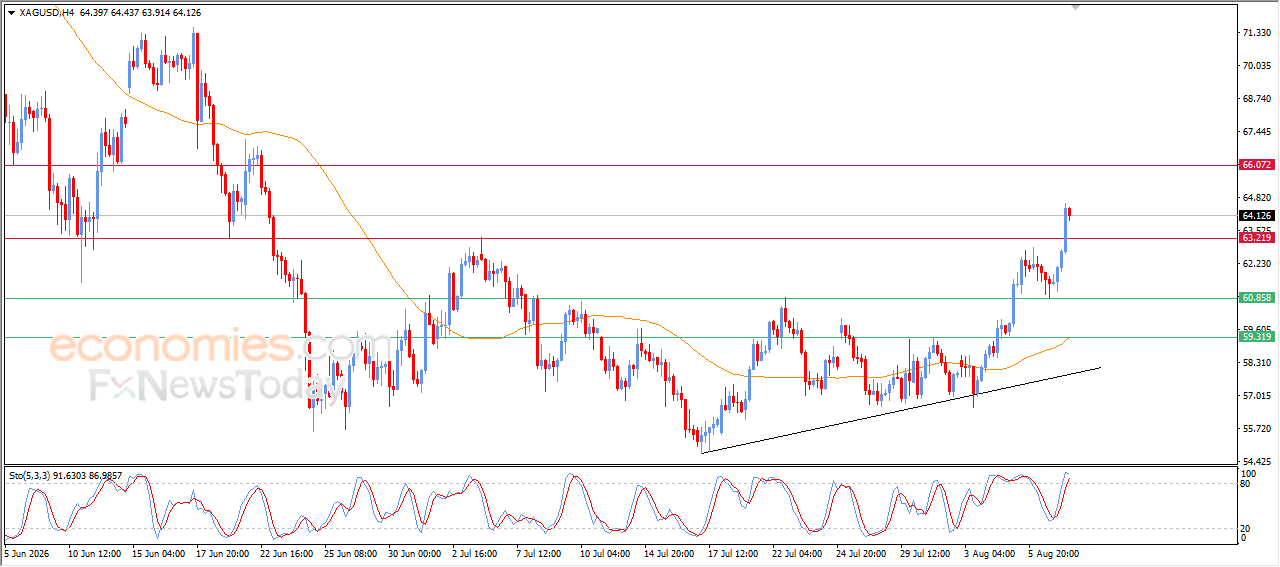Screen dimensions: 1280x567
Task: Click the latest red candle near 64.126
Action: (1070, 212)
